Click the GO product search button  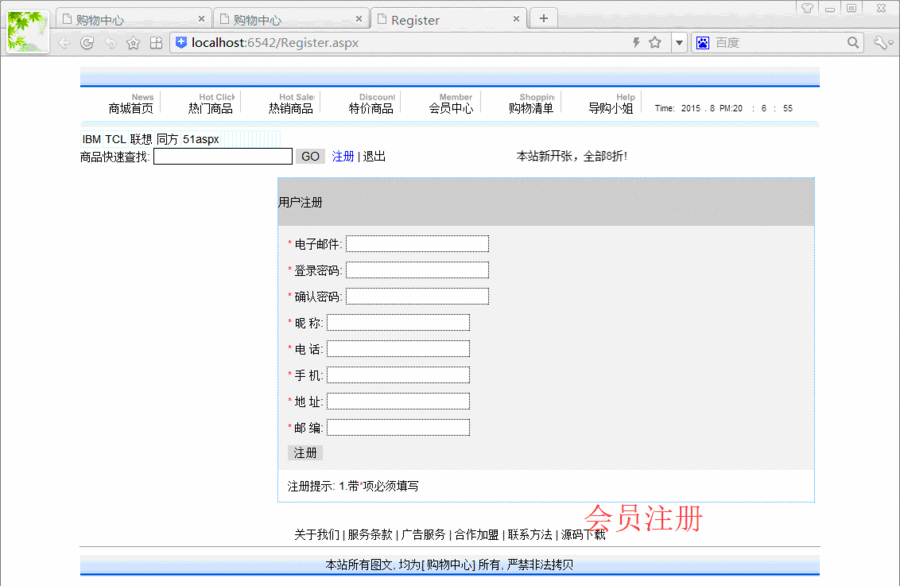click(310, 156)
